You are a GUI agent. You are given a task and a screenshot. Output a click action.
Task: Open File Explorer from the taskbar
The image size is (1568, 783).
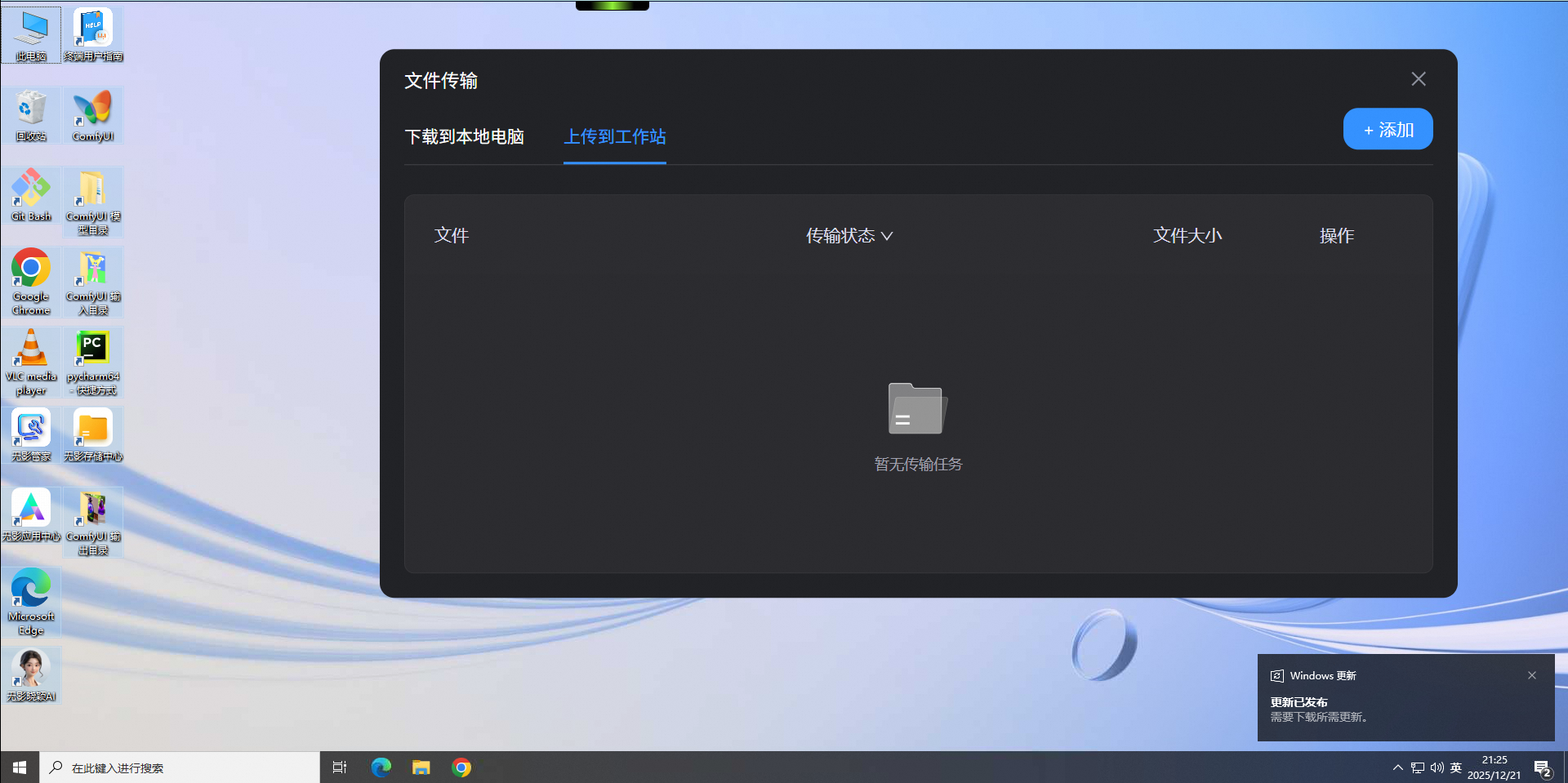[x=421, y=767]
